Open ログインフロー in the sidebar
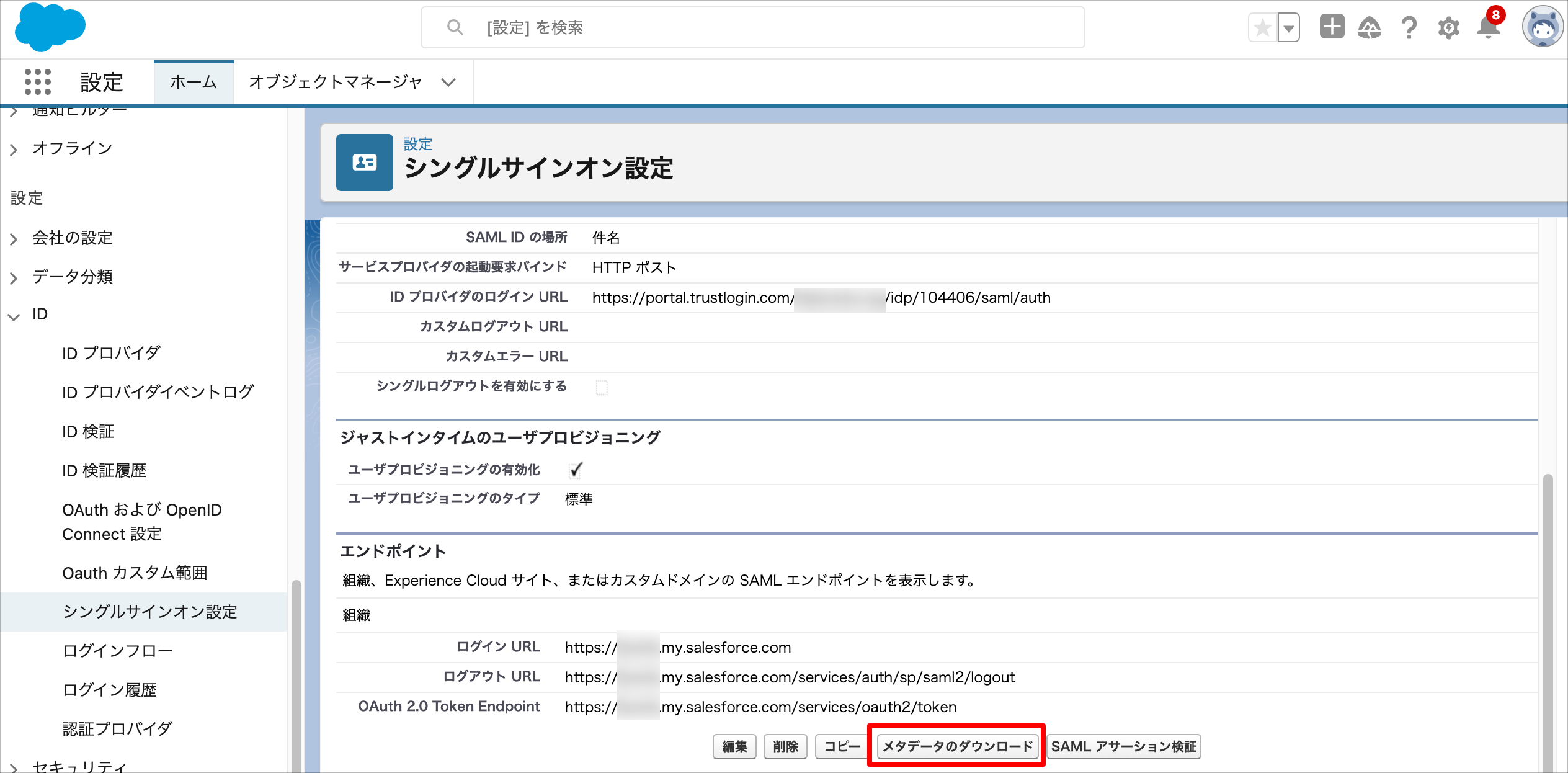This screenshot has width=1568, height=773. [117, 651]
